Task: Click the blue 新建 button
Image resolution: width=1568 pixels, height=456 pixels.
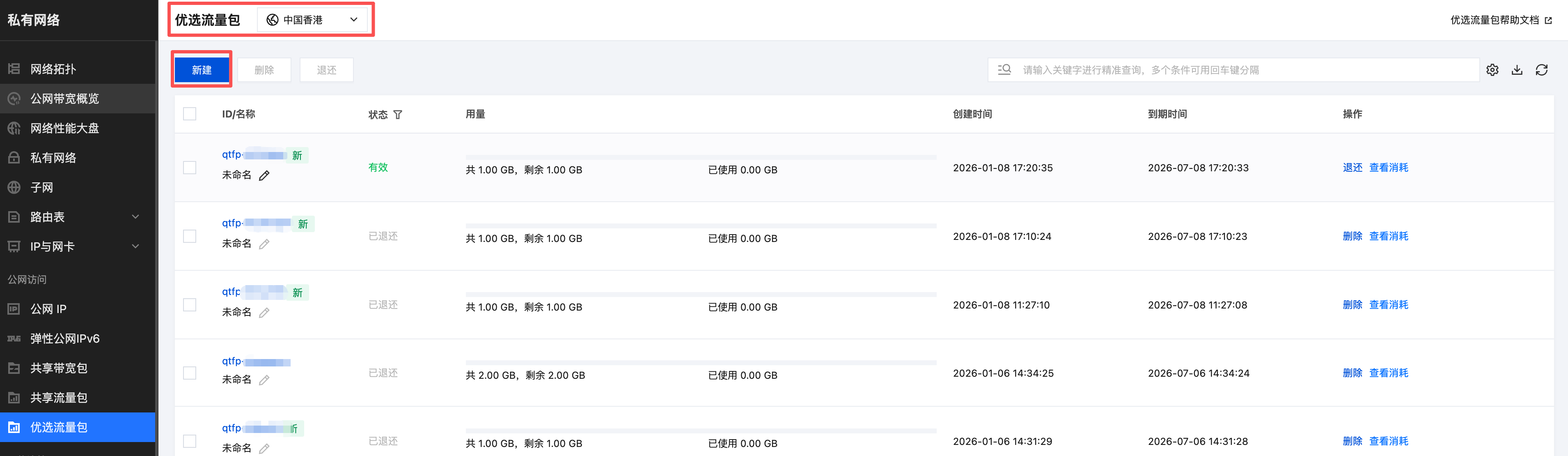Action: pyautogui.click(x=202, y=70)
